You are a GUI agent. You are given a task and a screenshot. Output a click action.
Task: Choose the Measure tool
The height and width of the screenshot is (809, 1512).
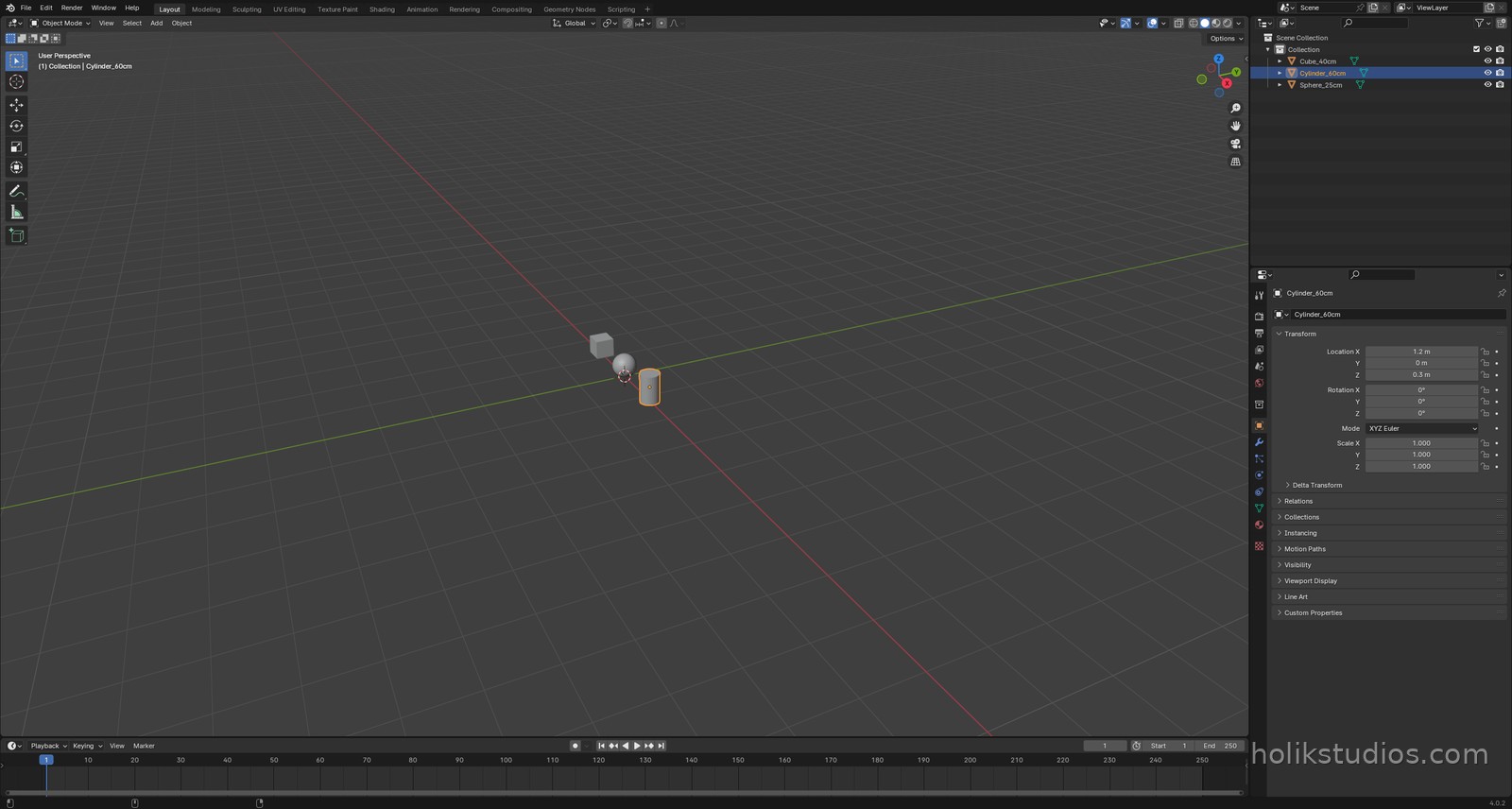click(16, 212)
